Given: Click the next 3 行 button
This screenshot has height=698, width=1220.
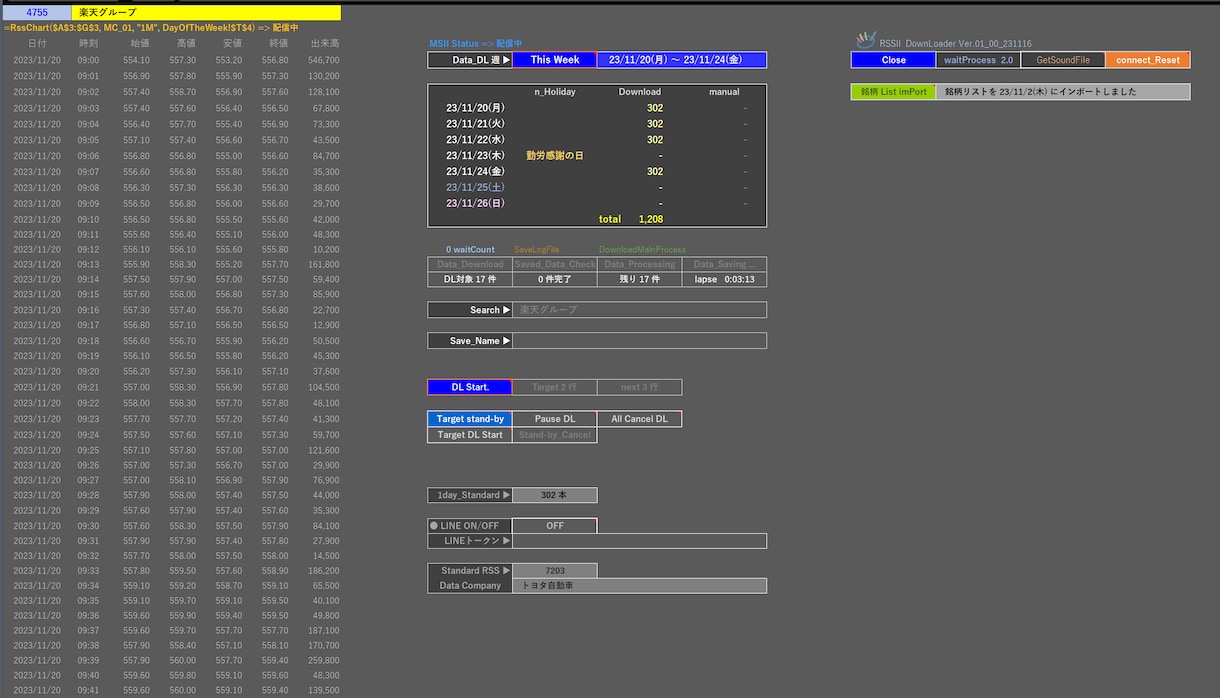Looking at the screenshot, I should tap(640, 387).
